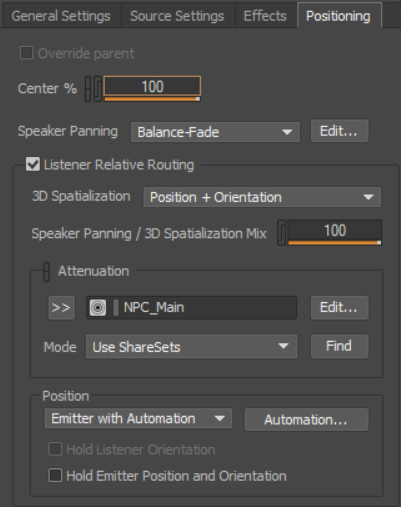Click the attenuation ShareSet icon beside NPC_Main
Screen dimensions: 401x507
pyautogui.click(x=98, y=308)
